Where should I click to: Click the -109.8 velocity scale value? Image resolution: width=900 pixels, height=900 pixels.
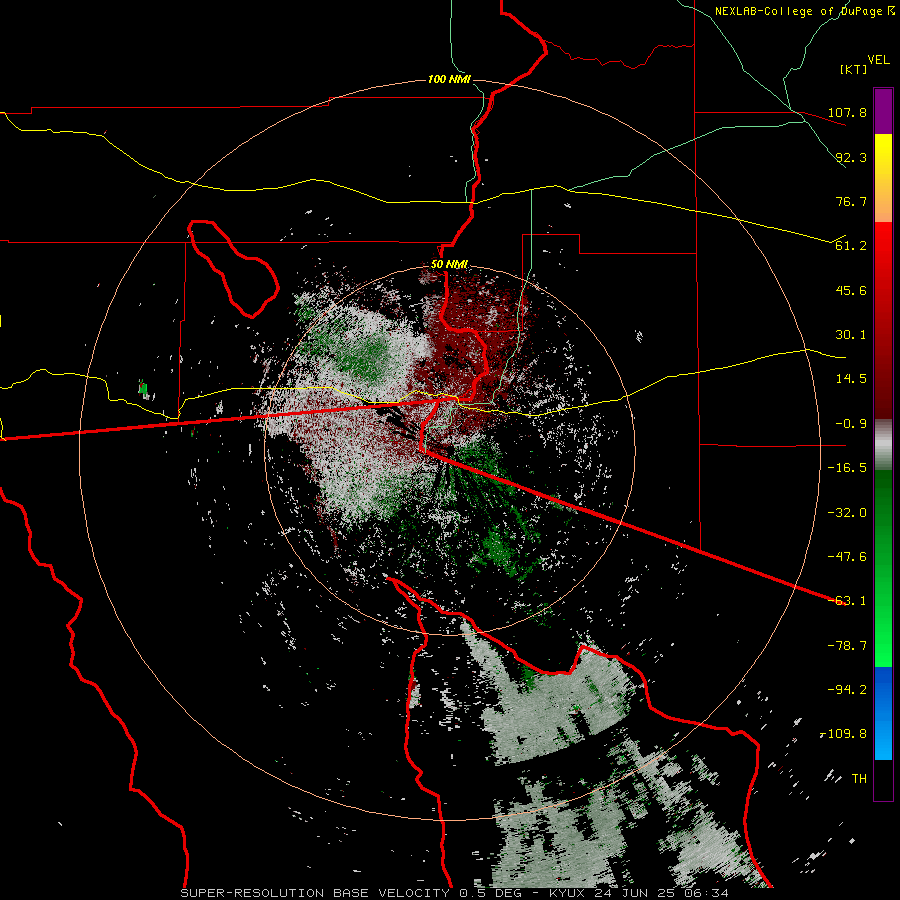[844, 734]
